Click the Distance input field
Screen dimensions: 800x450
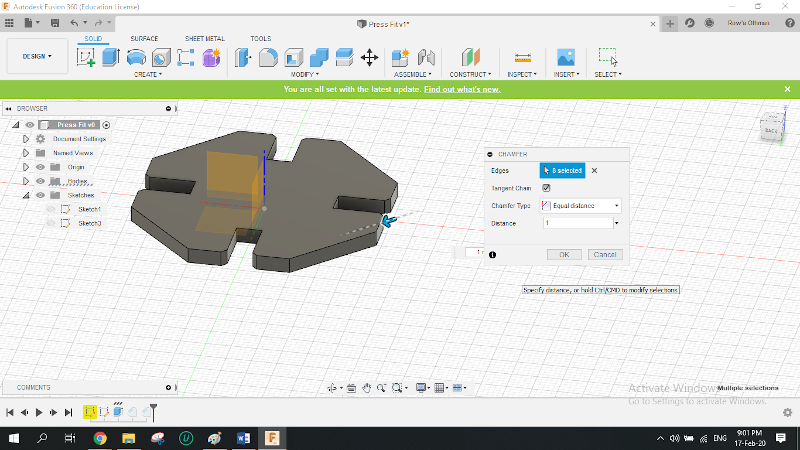click(578, 223)
